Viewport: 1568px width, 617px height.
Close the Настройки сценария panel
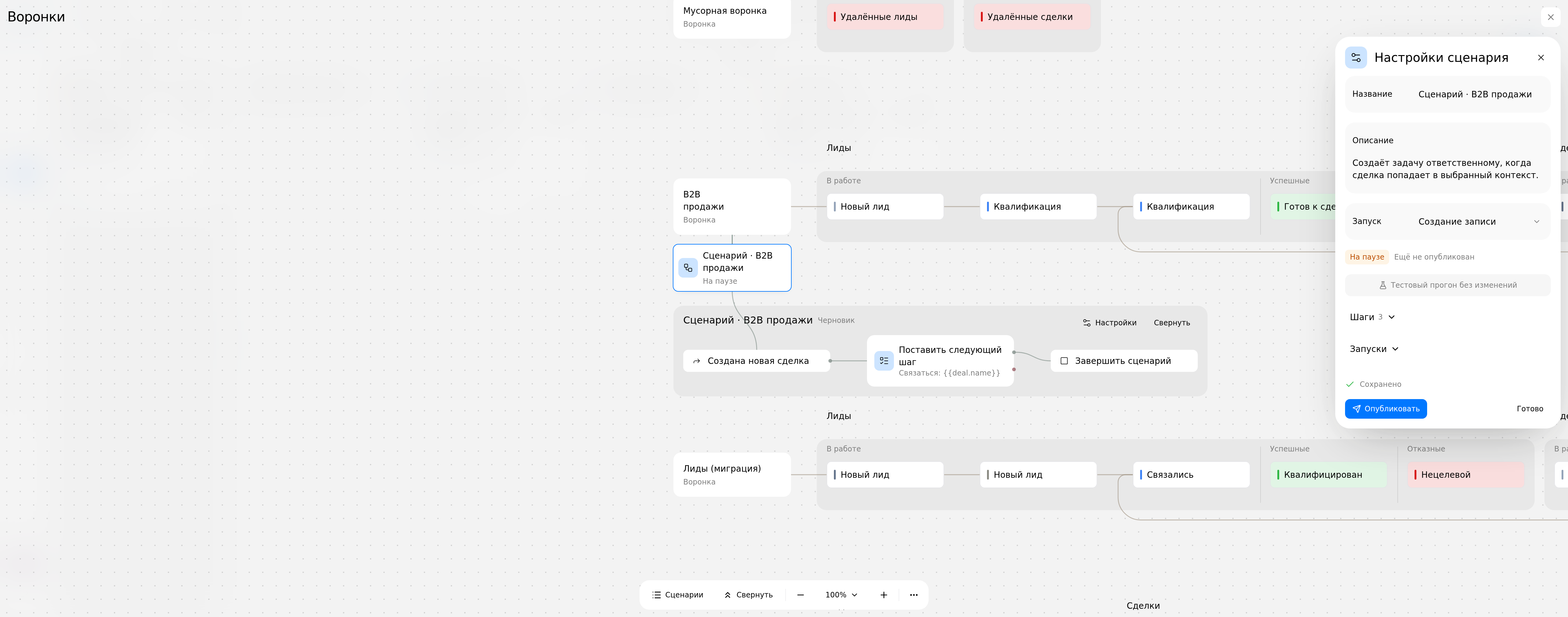(1541, 58)
